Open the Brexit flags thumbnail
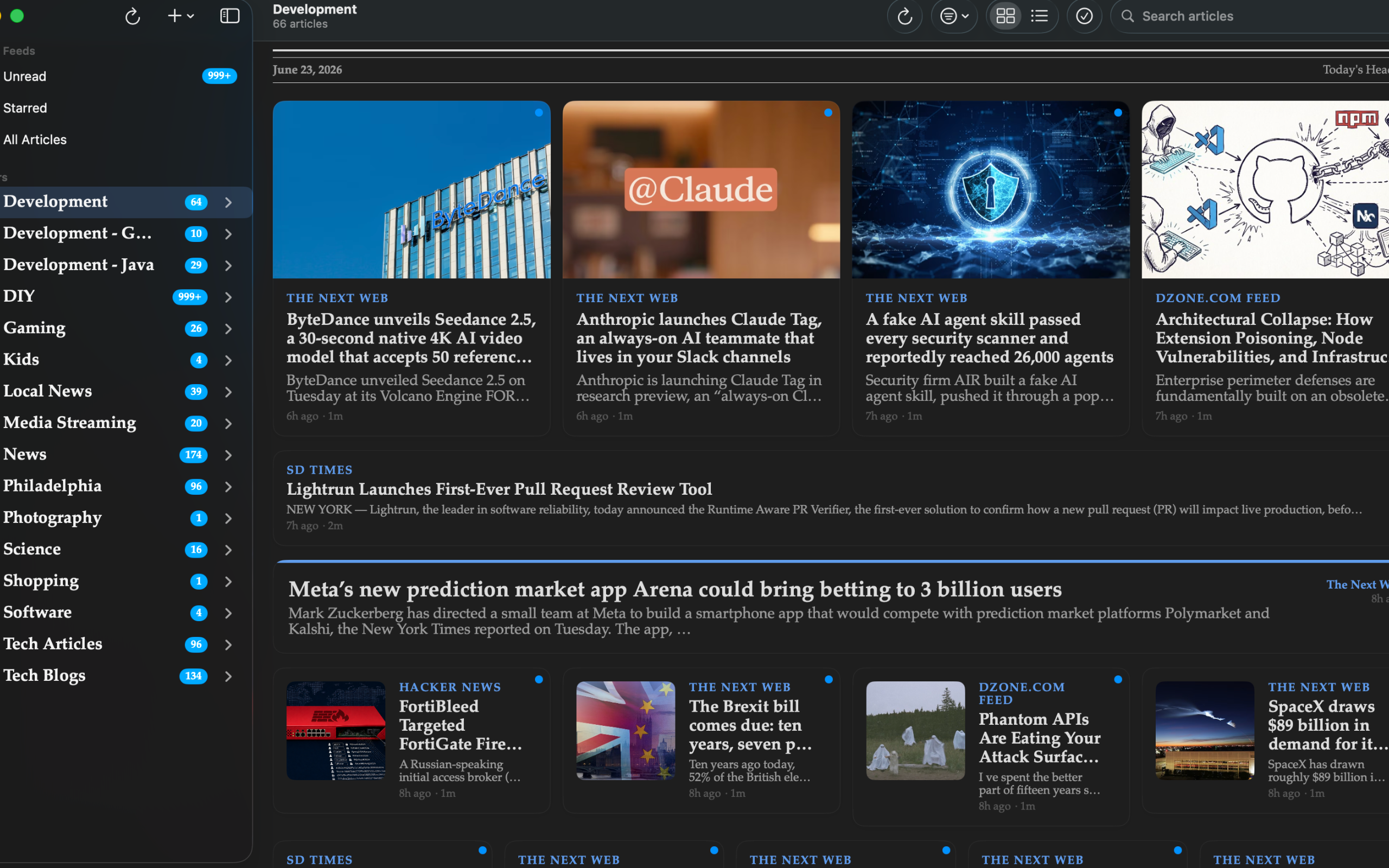This screenshot has height=868, width=1389. [626, 730]
